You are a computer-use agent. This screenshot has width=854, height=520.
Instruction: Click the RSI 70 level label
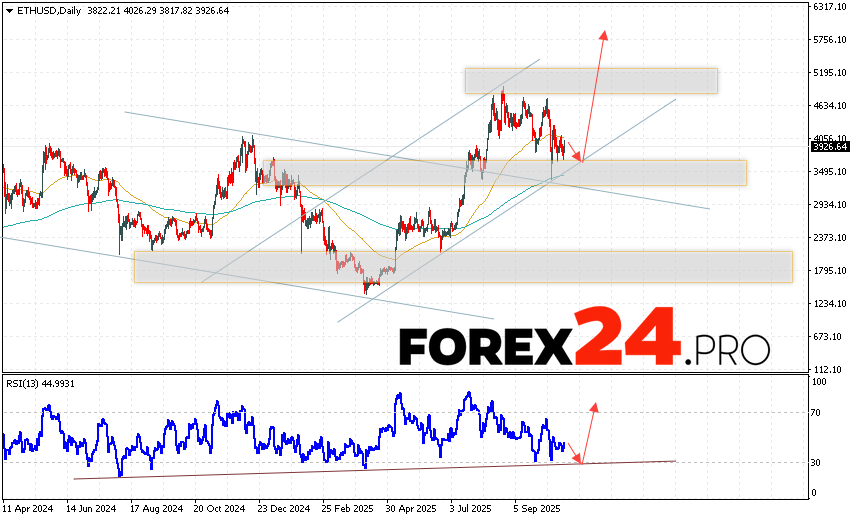818,412
